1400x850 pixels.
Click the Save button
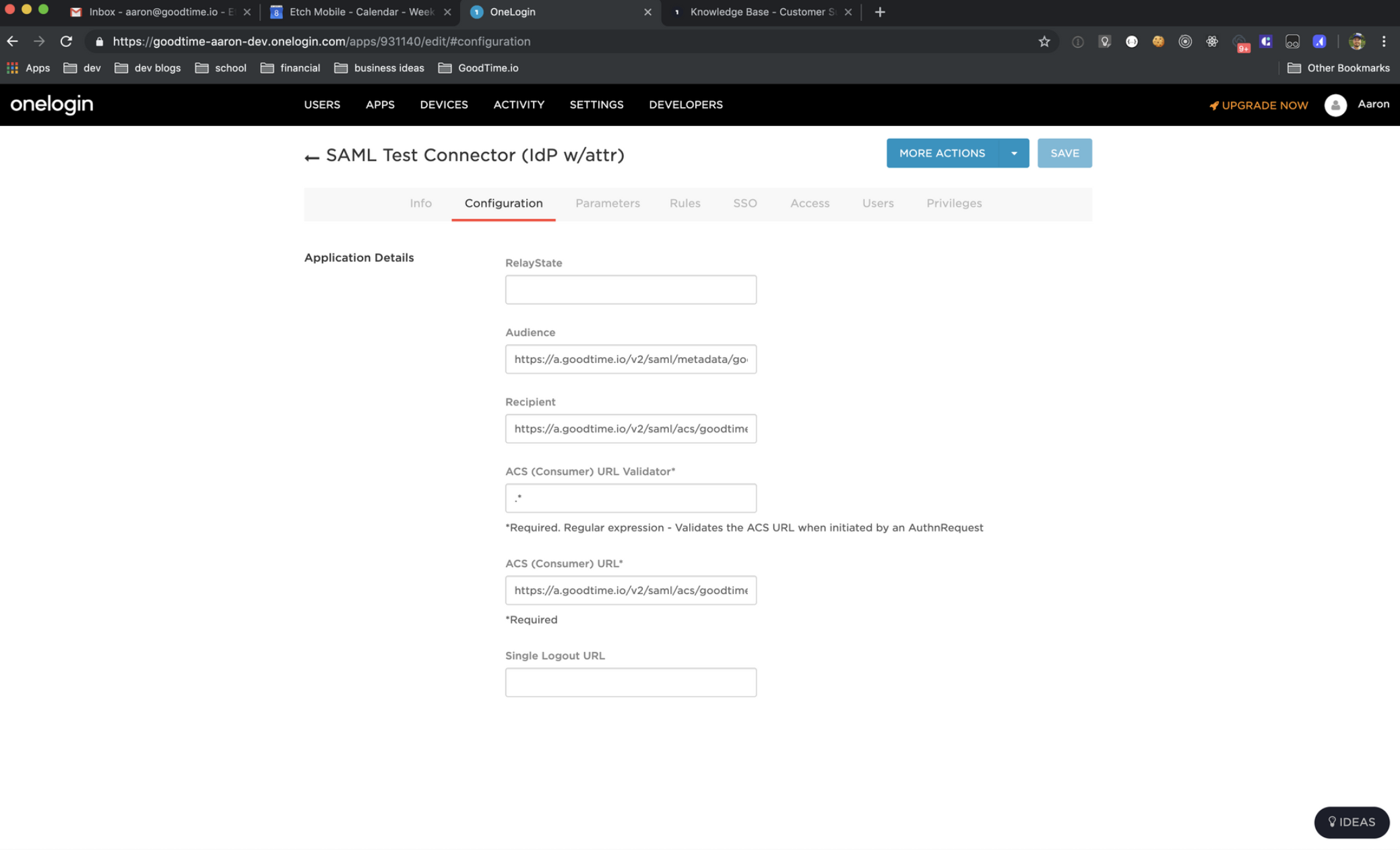[x=1064, y=153]
